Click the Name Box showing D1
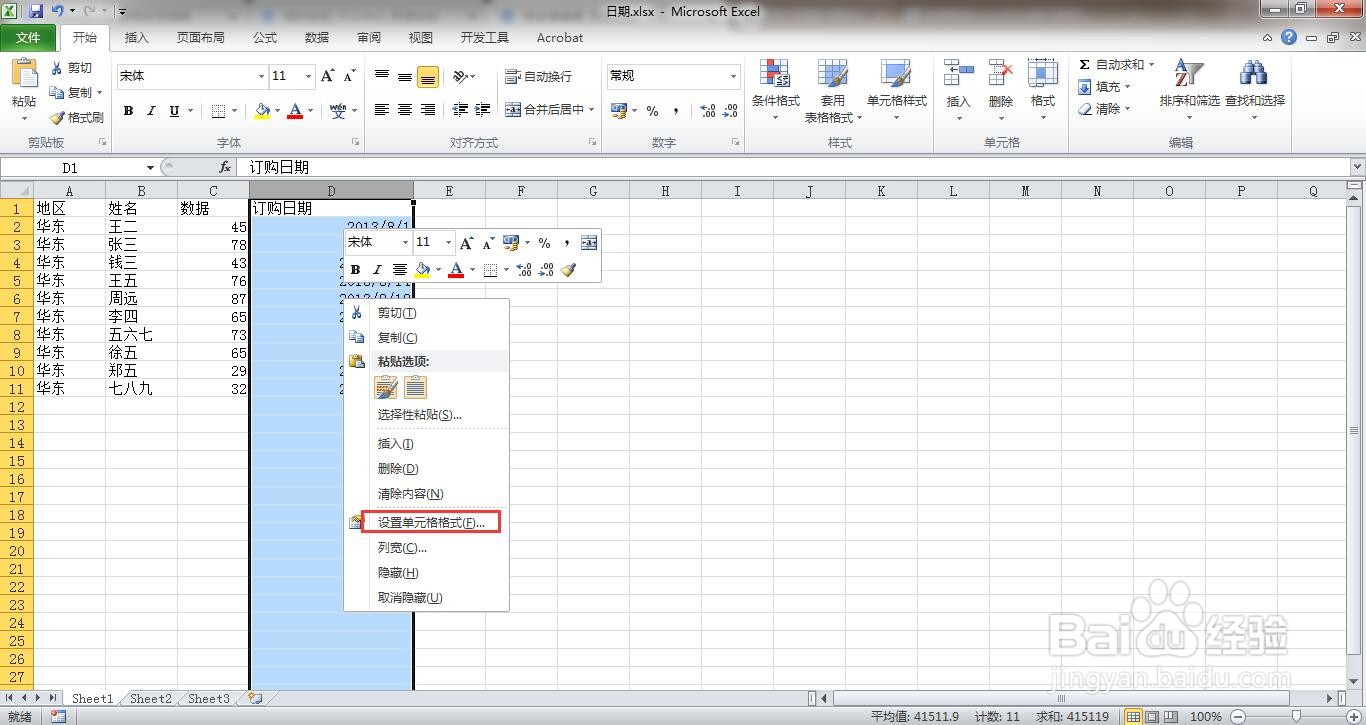1366x725 pixels. tap(70, 168)
